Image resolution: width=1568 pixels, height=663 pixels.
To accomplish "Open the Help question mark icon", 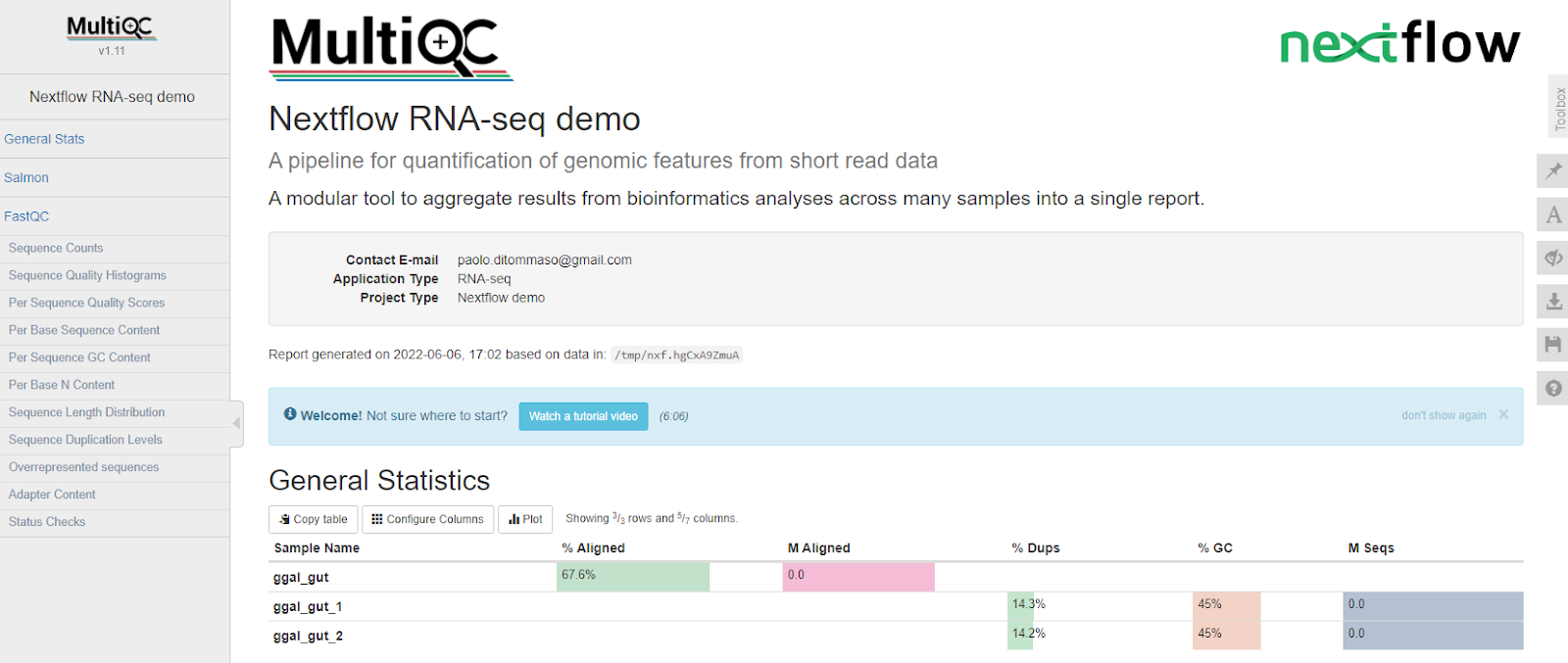I will click(1553, 388).
